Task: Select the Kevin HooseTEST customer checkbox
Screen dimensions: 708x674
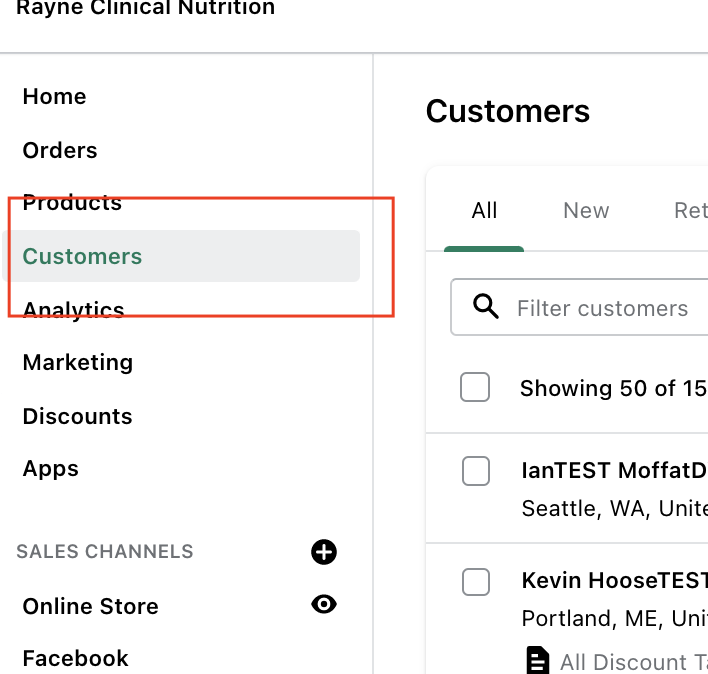Action: 476,580
